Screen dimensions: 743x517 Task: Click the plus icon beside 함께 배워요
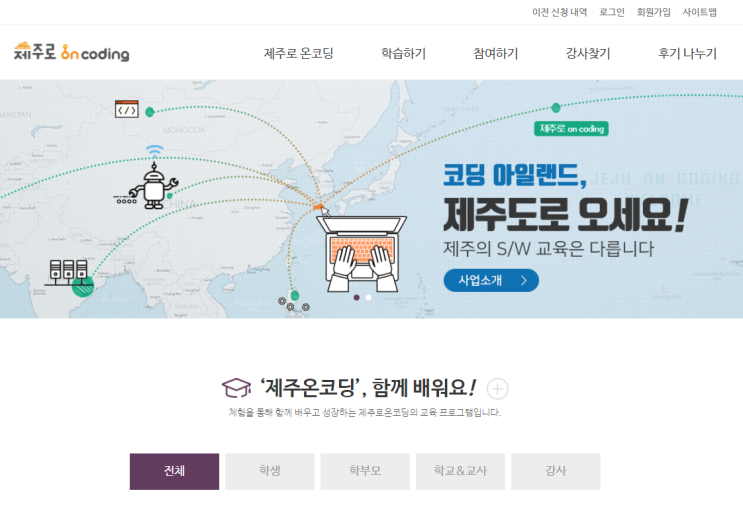pos(497,389)
